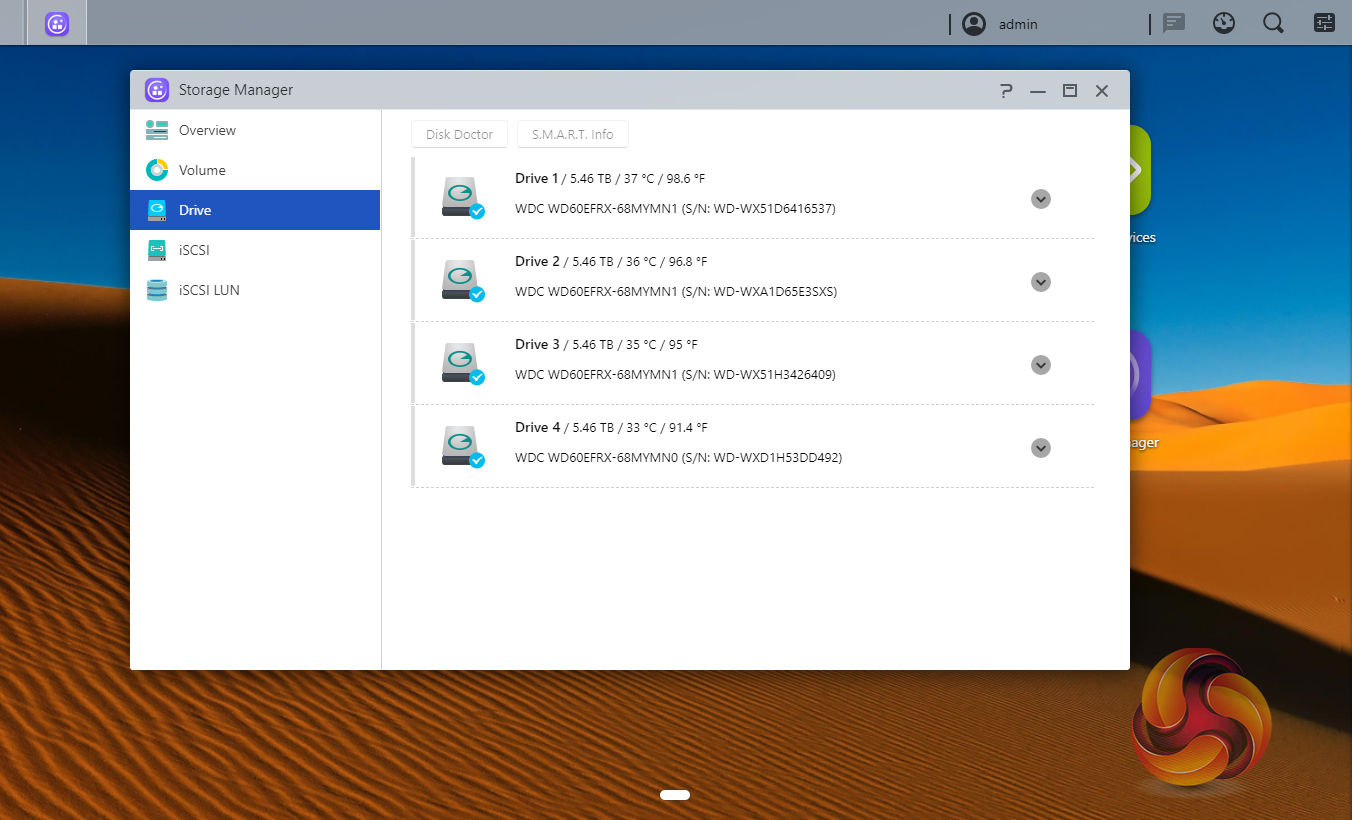
Task: Click the search magnifier icon
Action: click(x=1273, y=23)
